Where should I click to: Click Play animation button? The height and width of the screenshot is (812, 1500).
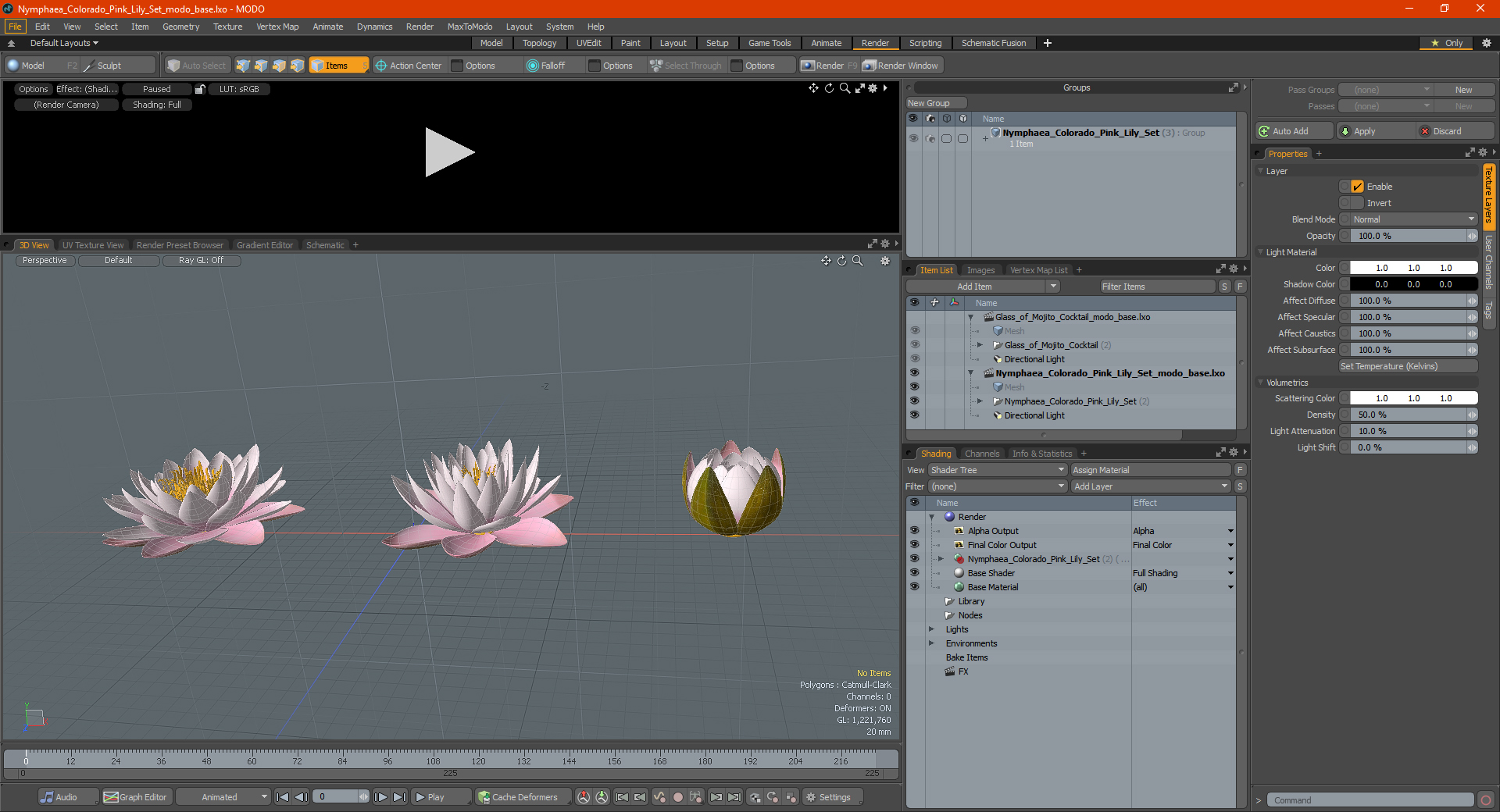[440, 797]
